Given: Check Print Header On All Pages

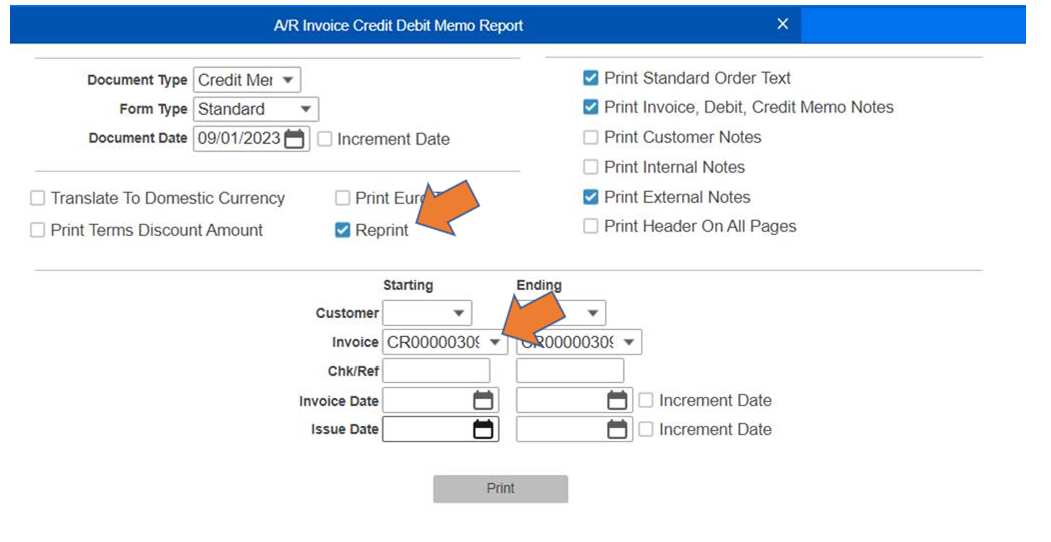Looking at the screenshot, I should pyautogui.click(x=591, y=227).
